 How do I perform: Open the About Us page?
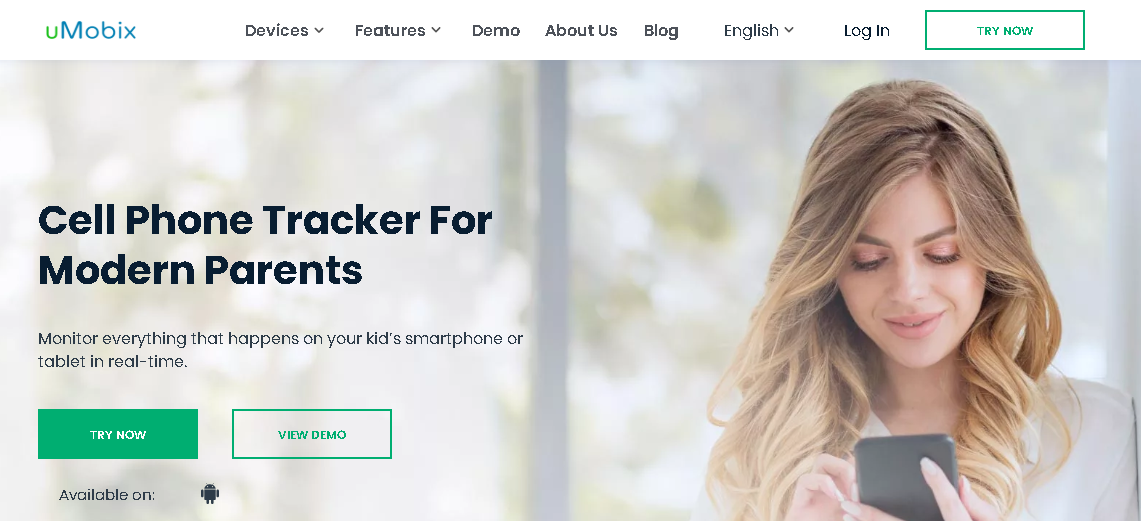(581, 31)
